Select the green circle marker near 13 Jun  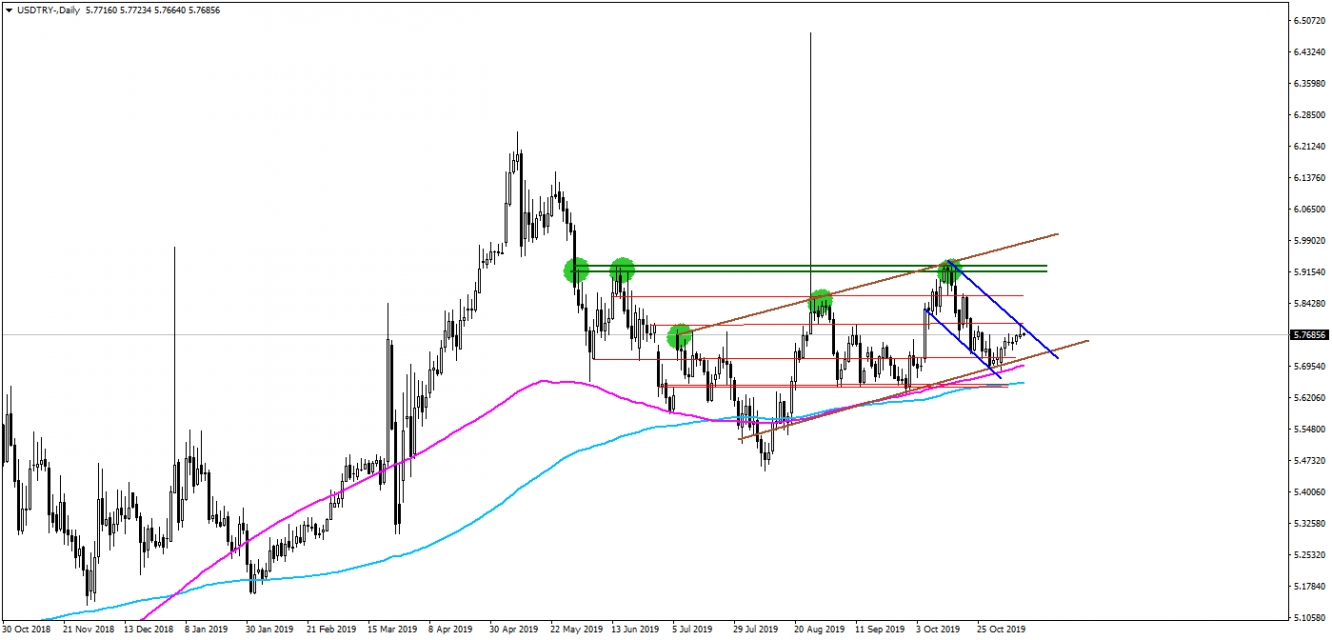click(x=623, y=268)
